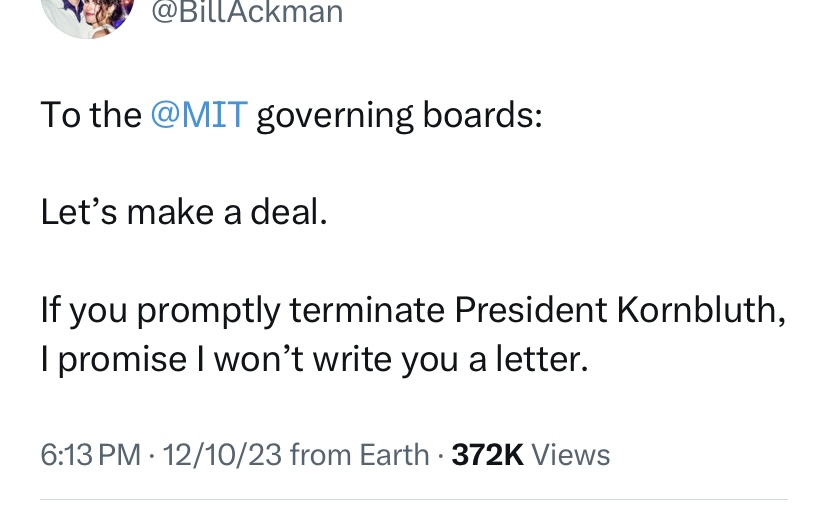Viewport: 828px width, 516px height.
Task: Click the word 'terminate' in tweet
Action: pyautogui.click(x=368, y=309)
